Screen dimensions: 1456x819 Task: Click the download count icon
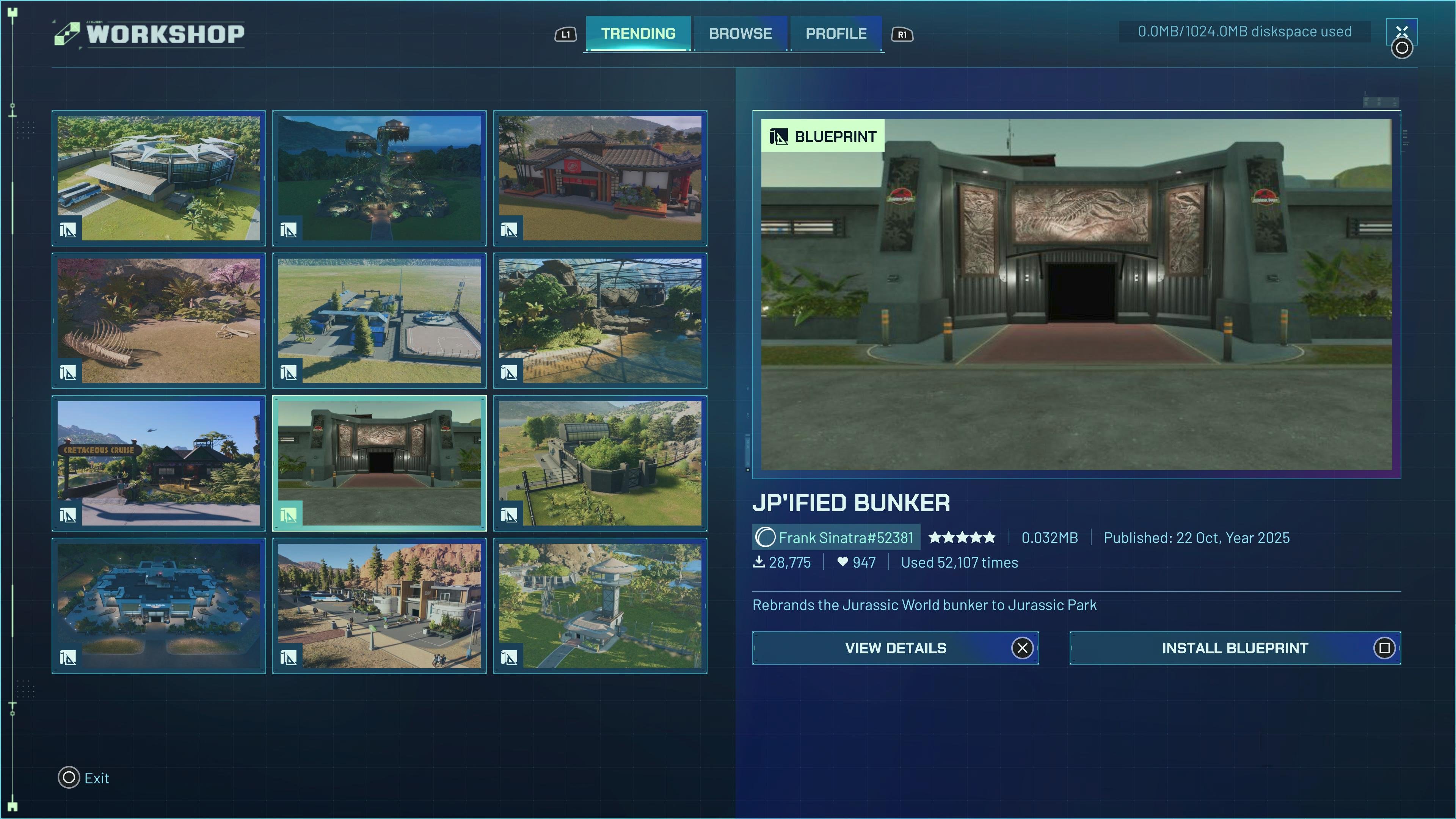tap(759, 562)
